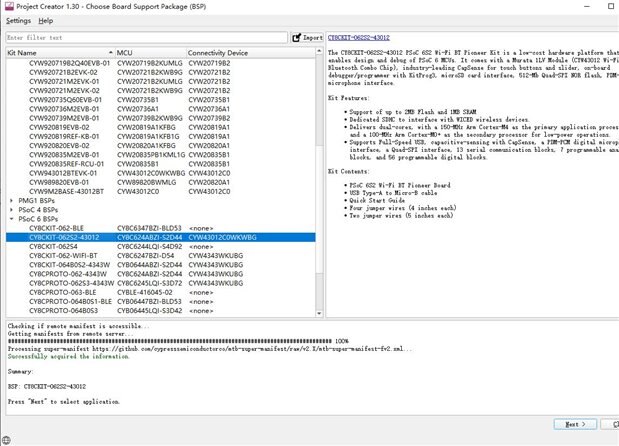Click the CY8C6347BZI-BLD53 MCU cell
Screen dimensions: 619x446
[149, 228]
